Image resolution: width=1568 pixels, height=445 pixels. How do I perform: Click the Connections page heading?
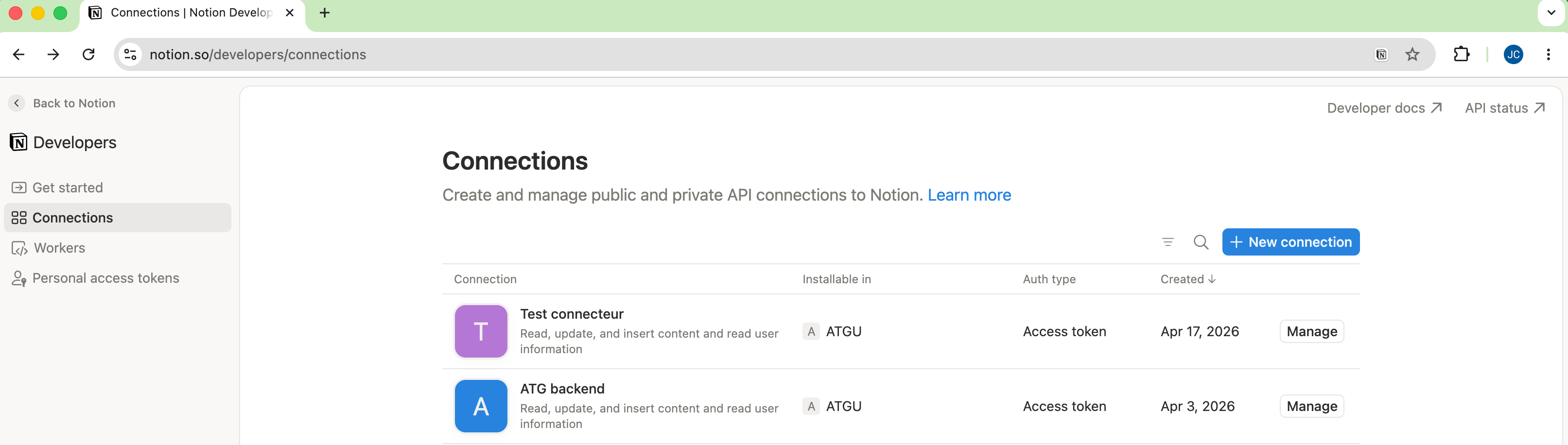(x=515, y=161)
